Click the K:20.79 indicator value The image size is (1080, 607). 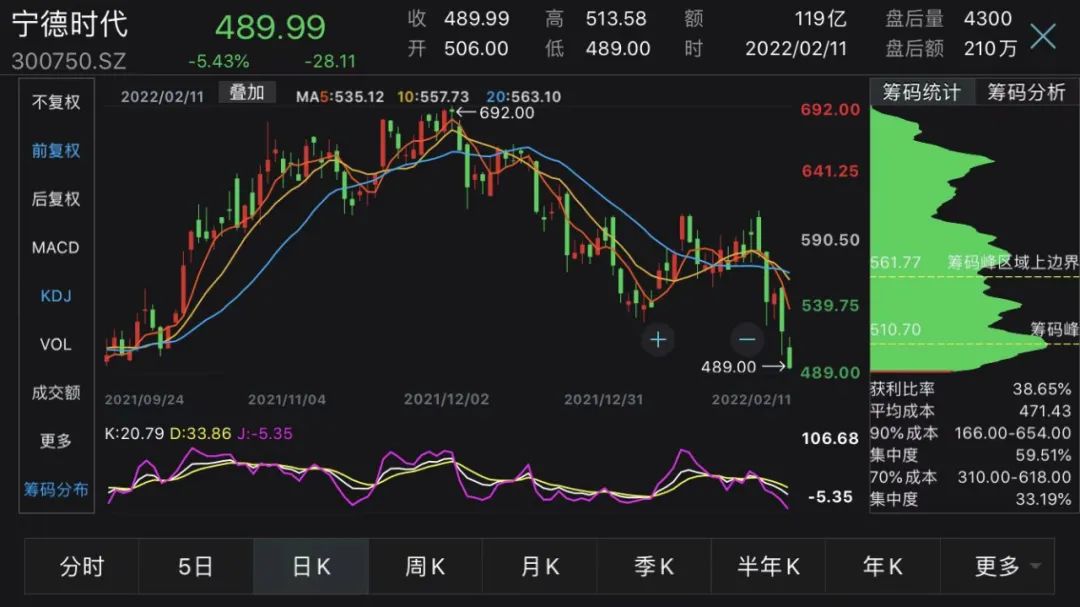[134, 434]
